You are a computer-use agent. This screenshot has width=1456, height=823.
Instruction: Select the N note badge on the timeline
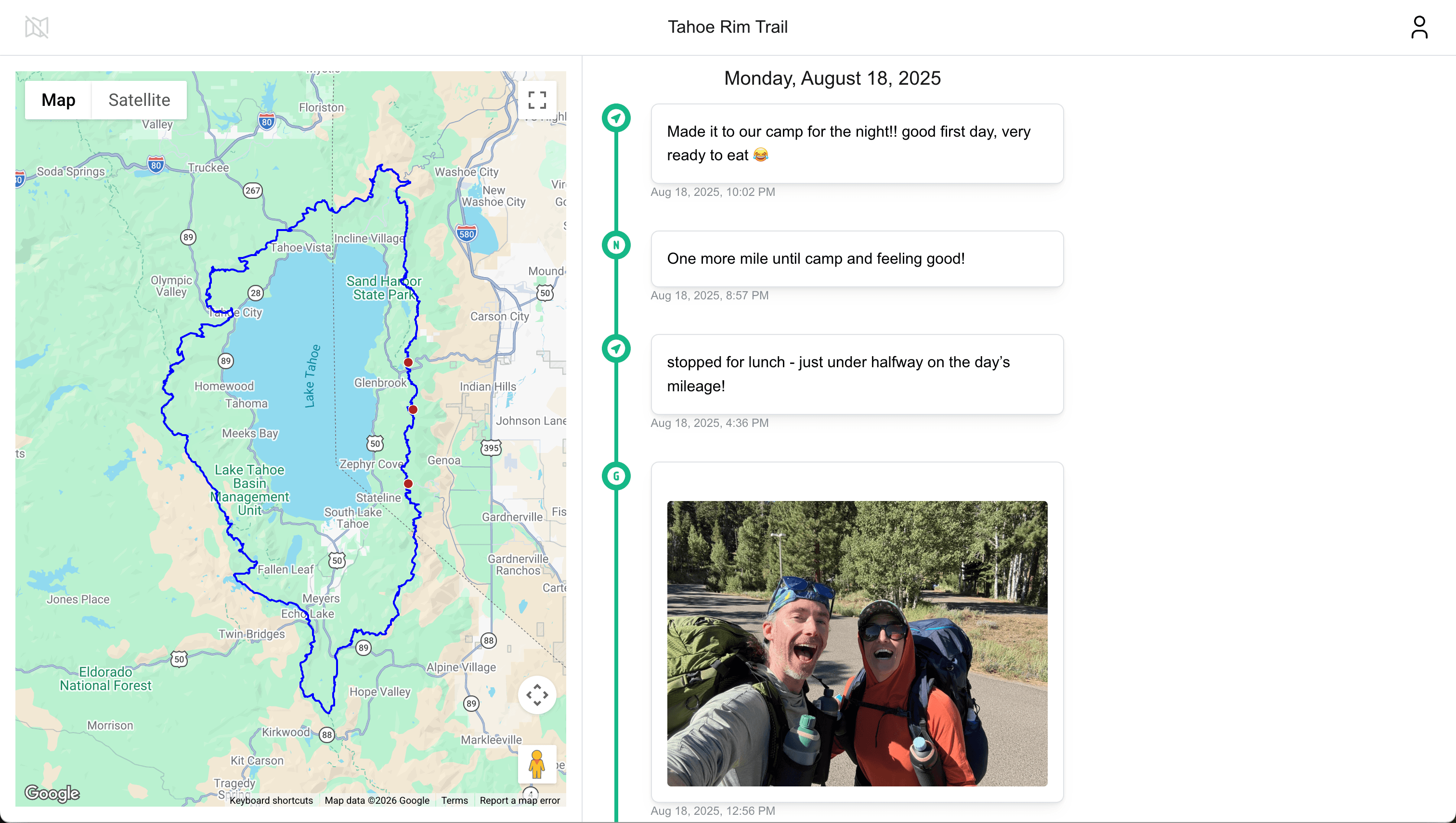[616, 244]
